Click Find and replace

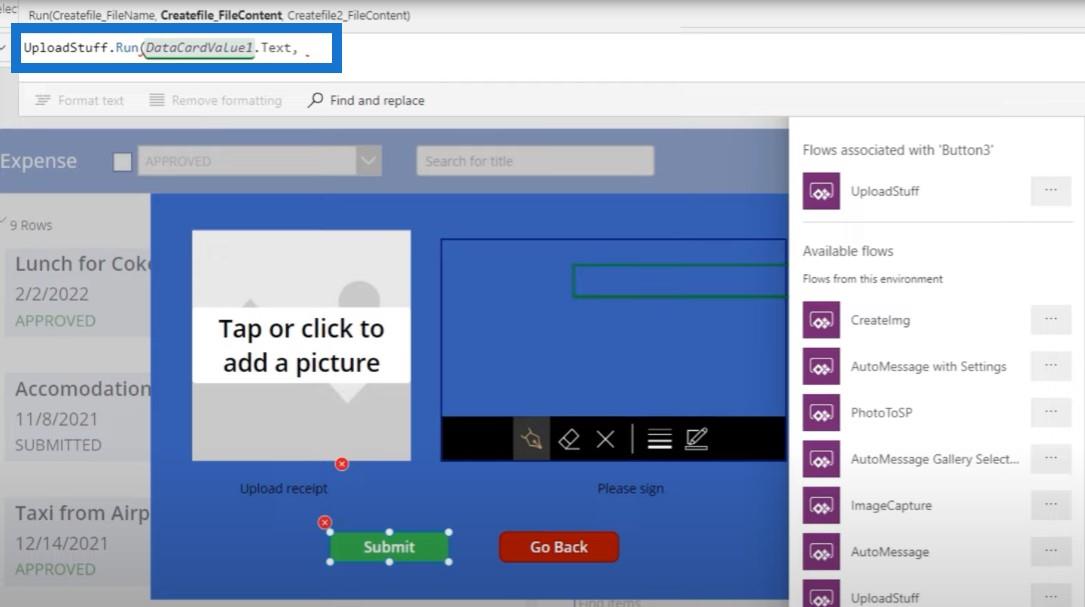366,100
